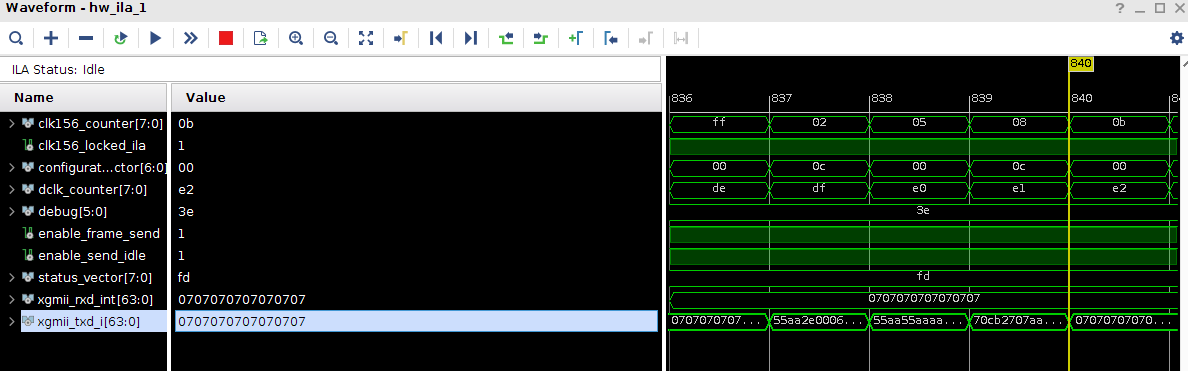Run trigger for this ILA core
Image resolution: width=1188 pixels, height=371 pixels.
click(155, 38)
